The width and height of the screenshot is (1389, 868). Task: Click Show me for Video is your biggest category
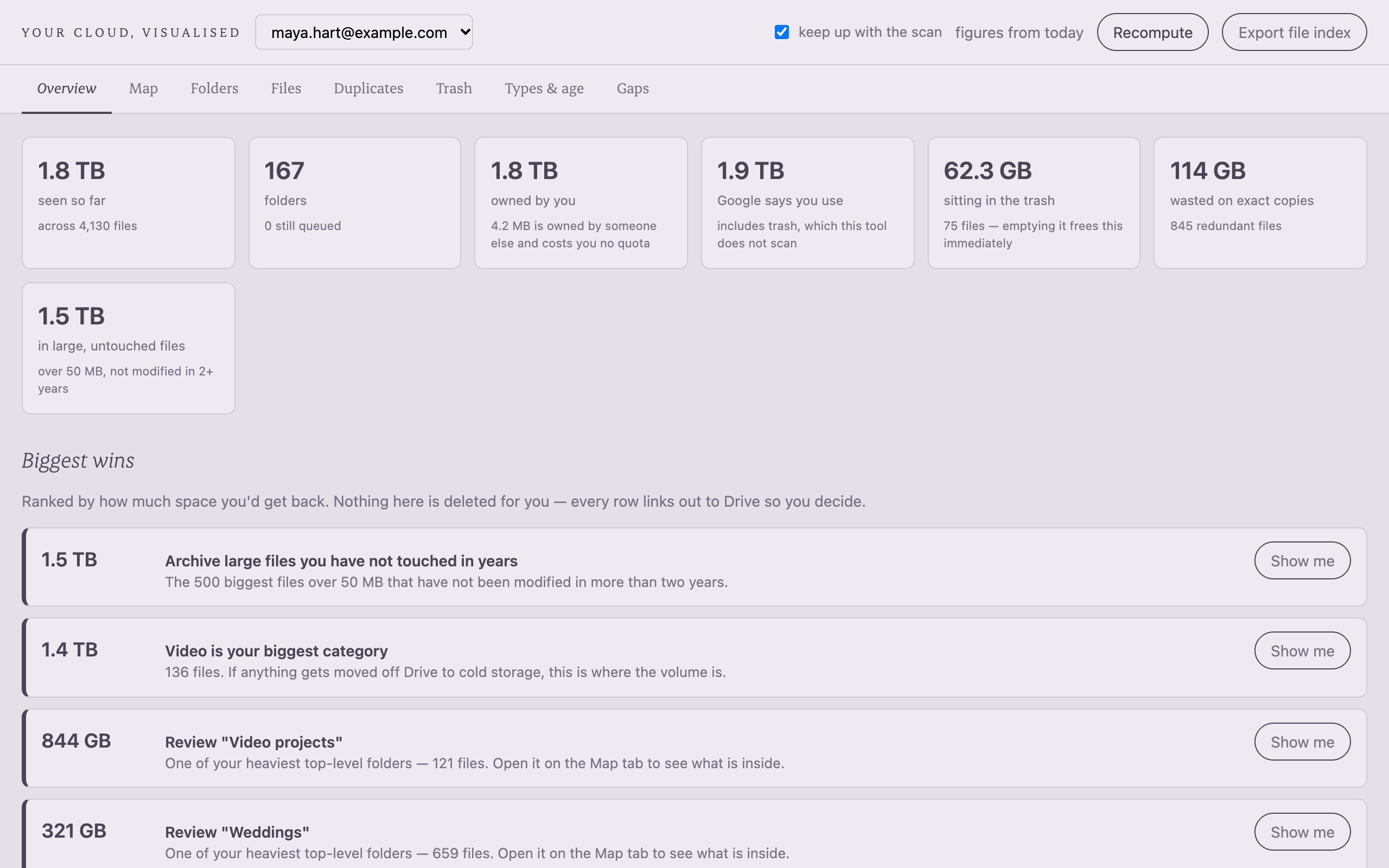tap(1302, 650)
